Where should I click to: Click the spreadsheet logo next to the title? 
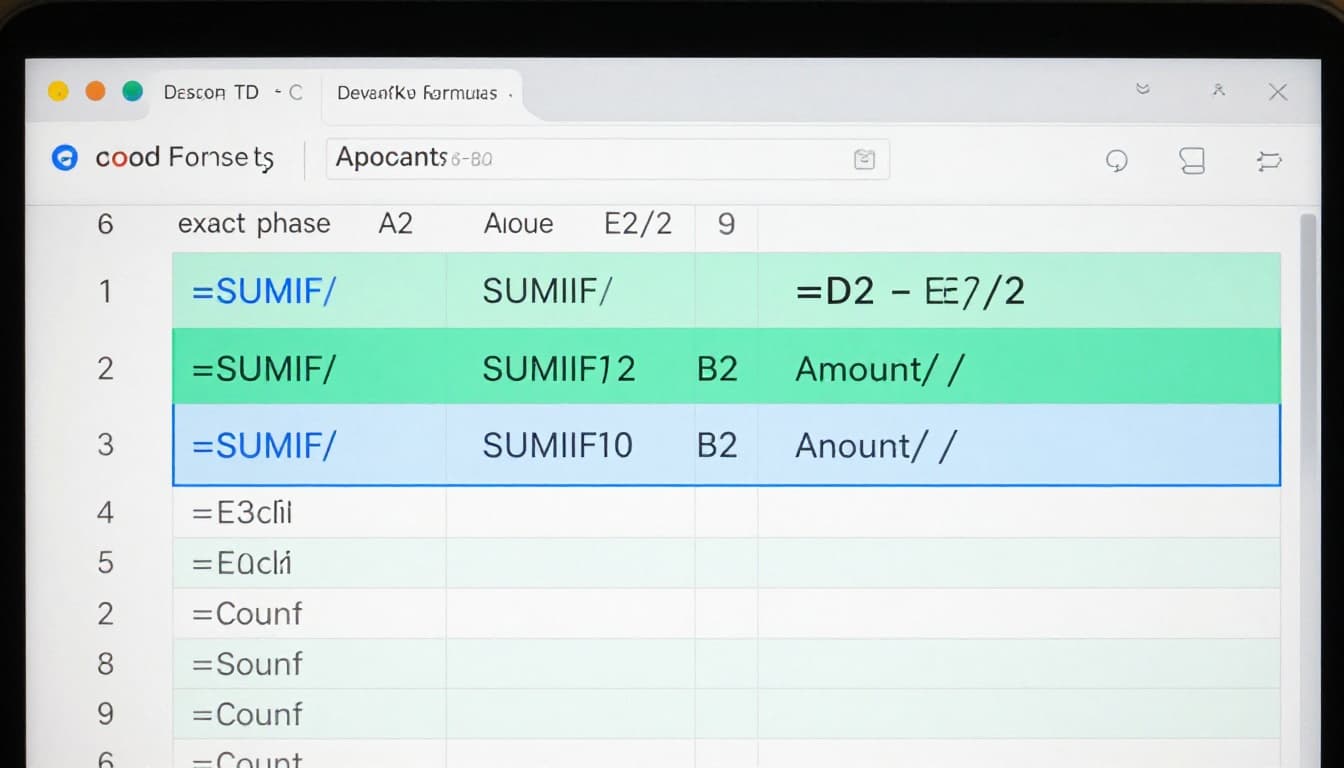pos(63,158)
